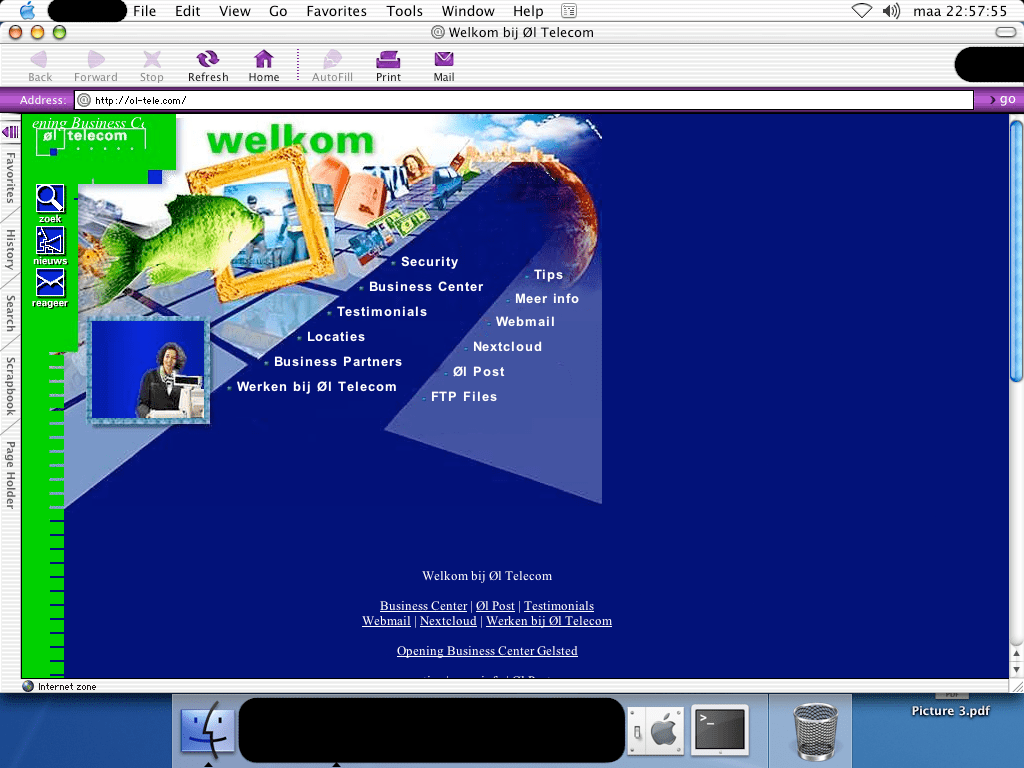Click the Home toolbar icon
1024x768 pixels.
[x=264, y=60]
